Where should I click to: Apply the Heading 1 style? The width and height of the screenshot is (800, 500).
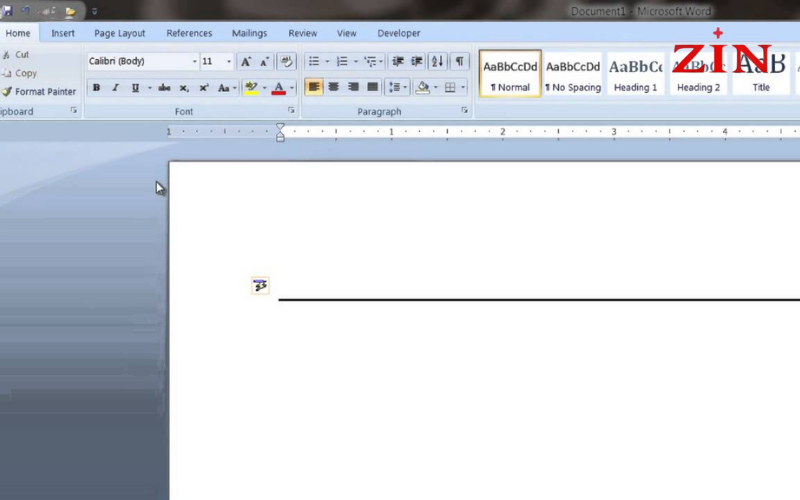(x=636, y=73)
